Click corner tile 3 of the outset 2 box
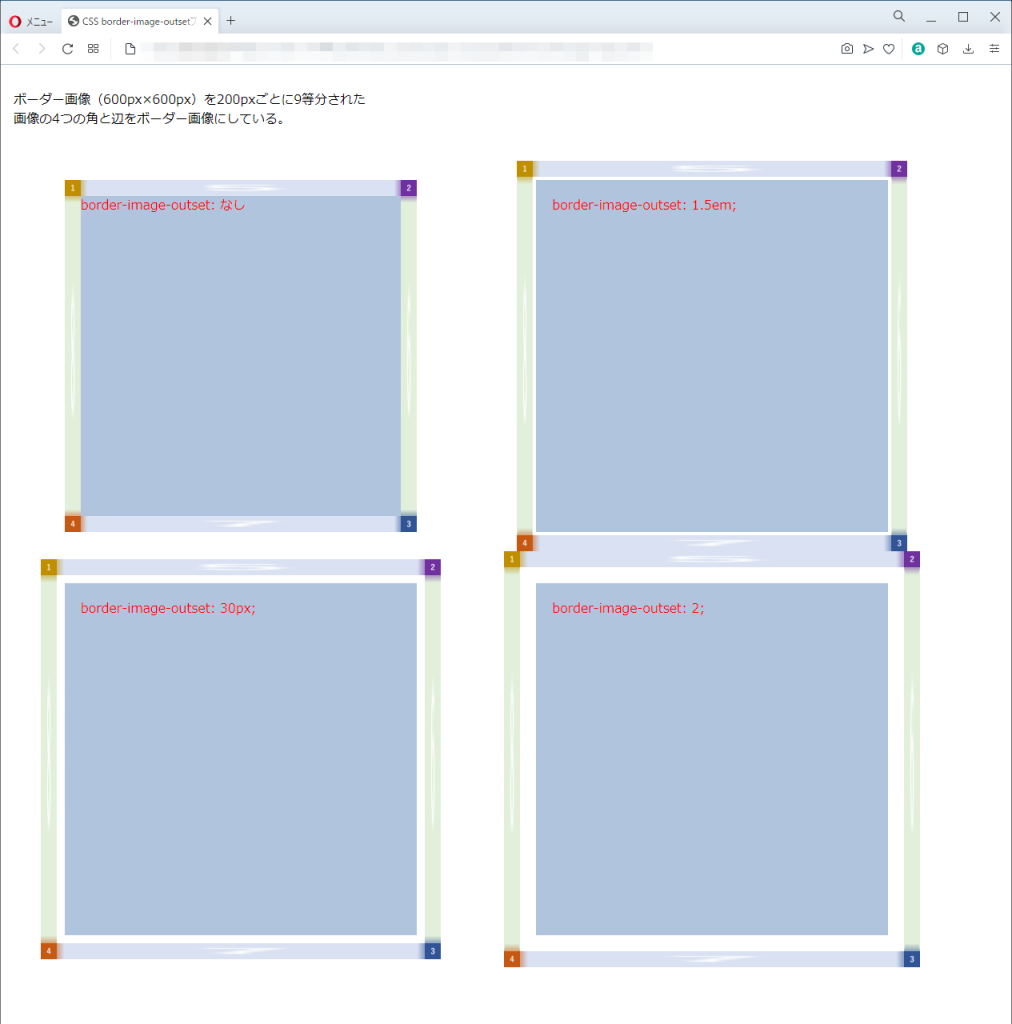The height and width of the screenshot is (1024, 1012). [912, 959]
